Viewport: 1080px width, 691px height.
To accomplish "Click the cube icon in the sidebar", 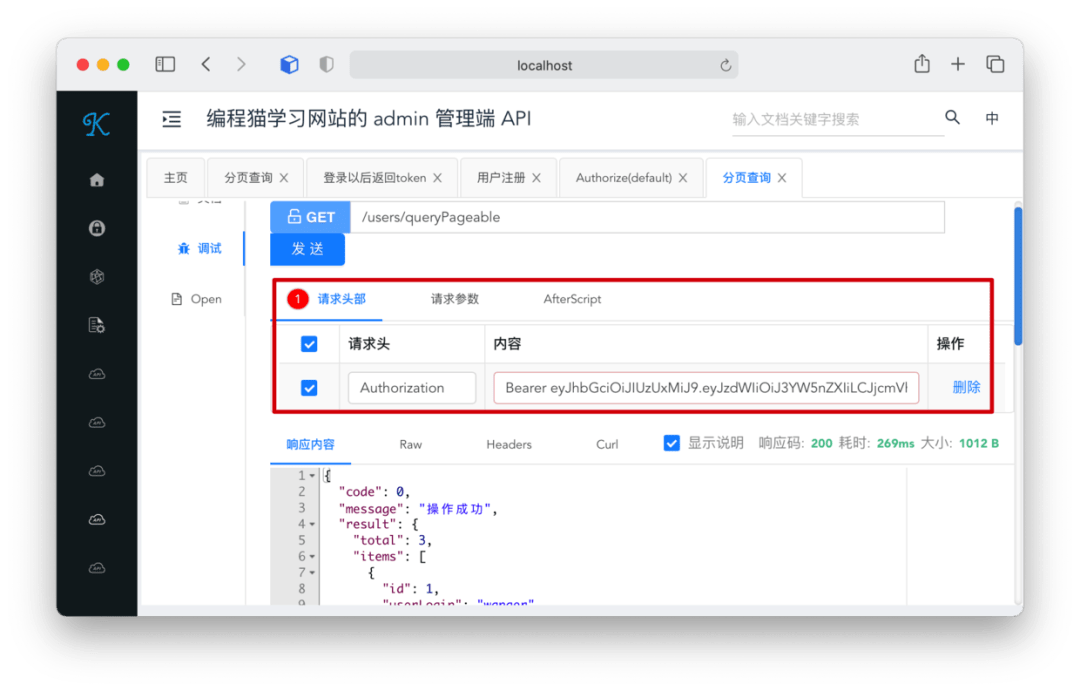I will coord(96,276).
